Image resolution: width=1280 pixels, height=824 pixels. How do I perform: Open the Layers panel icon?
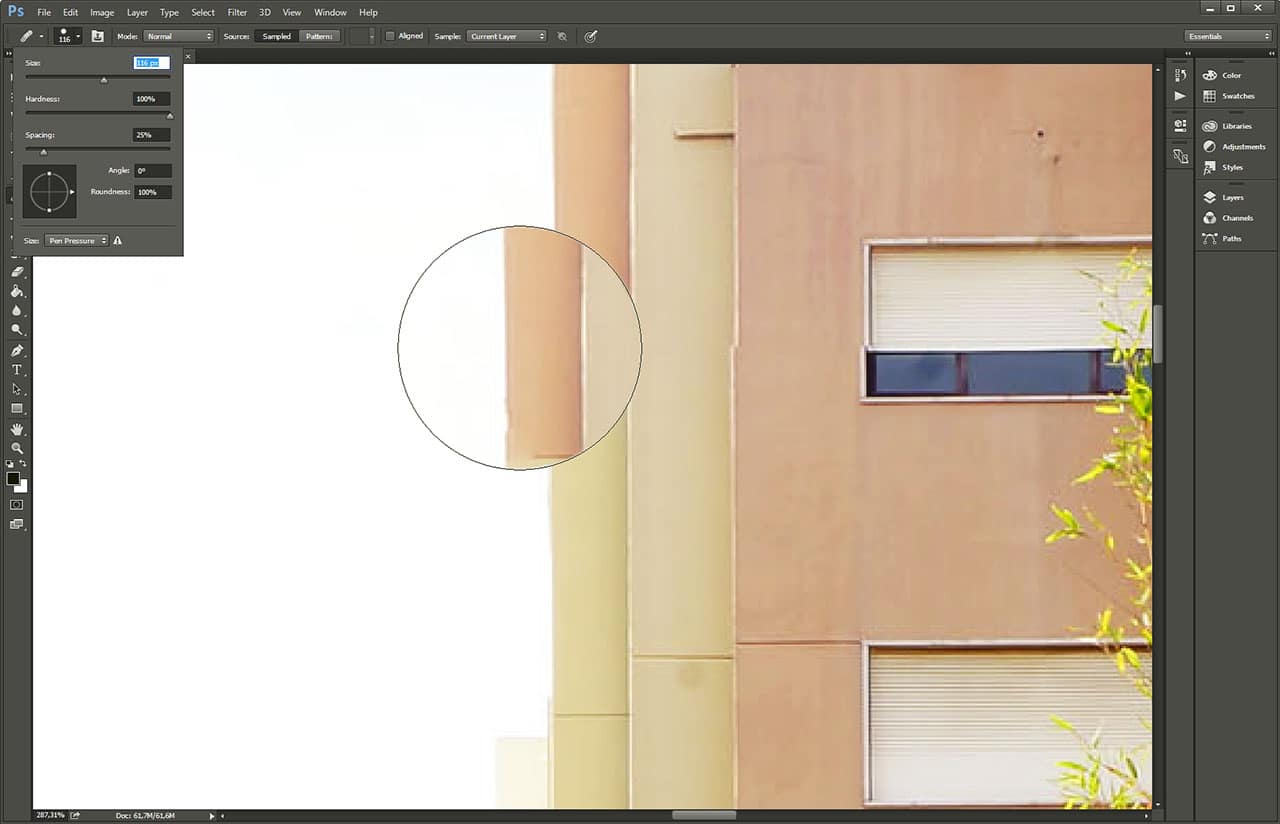tap(1232, 197)
